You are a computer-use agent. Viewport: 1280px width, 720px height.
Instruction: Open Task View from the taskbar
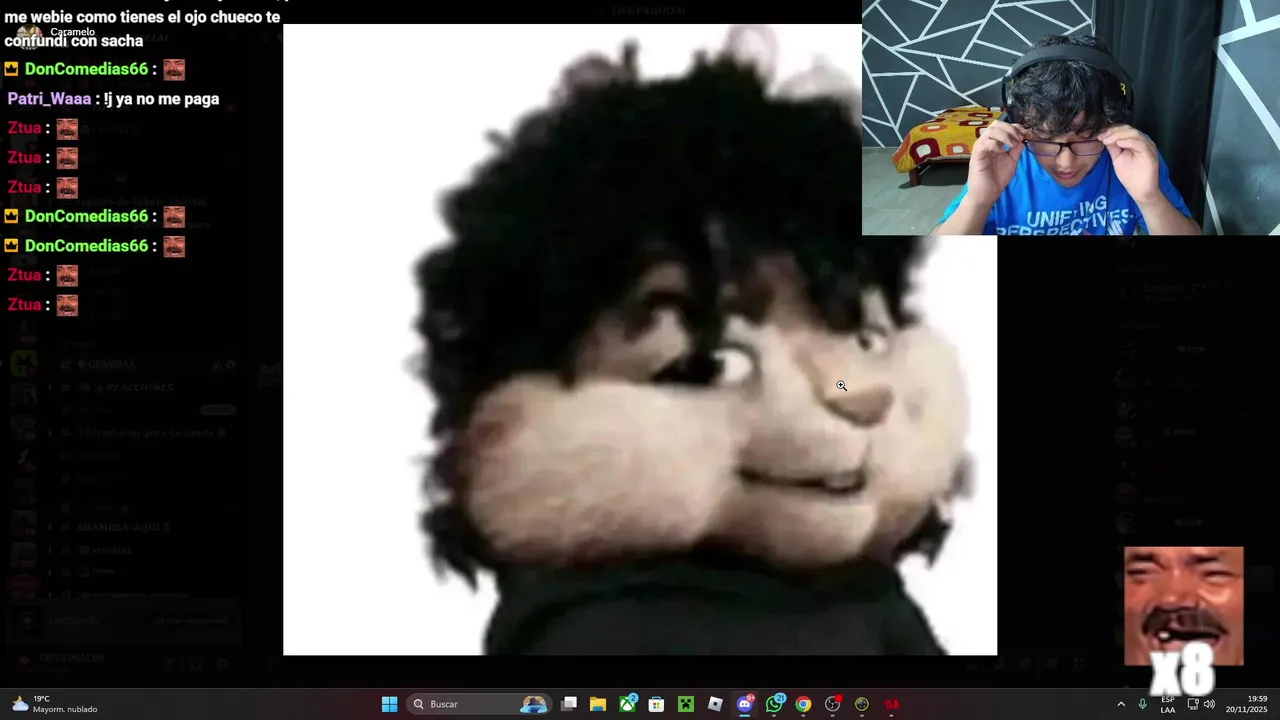[569, 704]
